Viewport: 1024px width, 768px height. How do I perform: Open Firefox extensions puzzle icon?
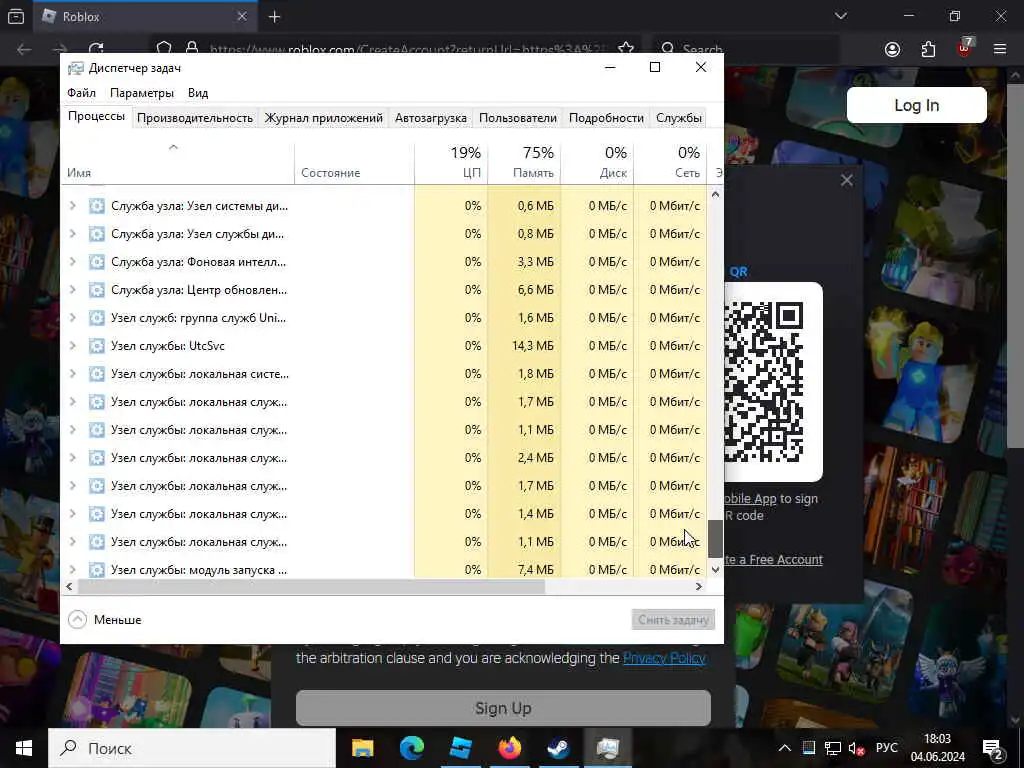coord(928,50)
